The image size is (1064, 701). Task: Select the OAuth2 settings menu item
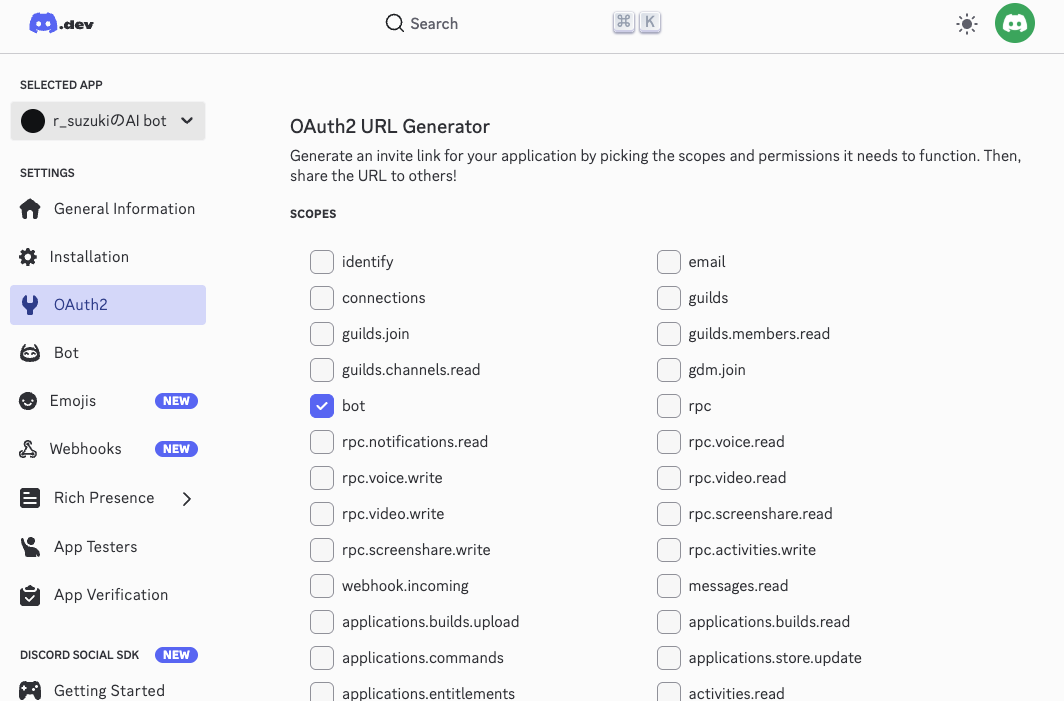pos(108,305)
